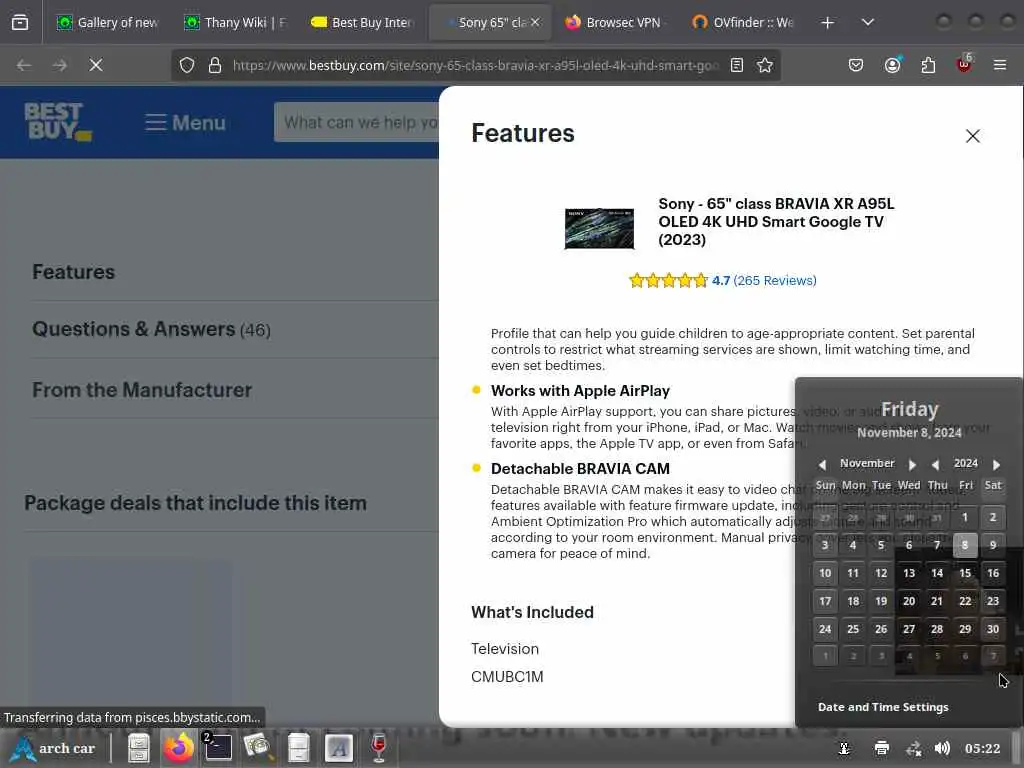Launch file manager from taskbar

coord(138,748)
